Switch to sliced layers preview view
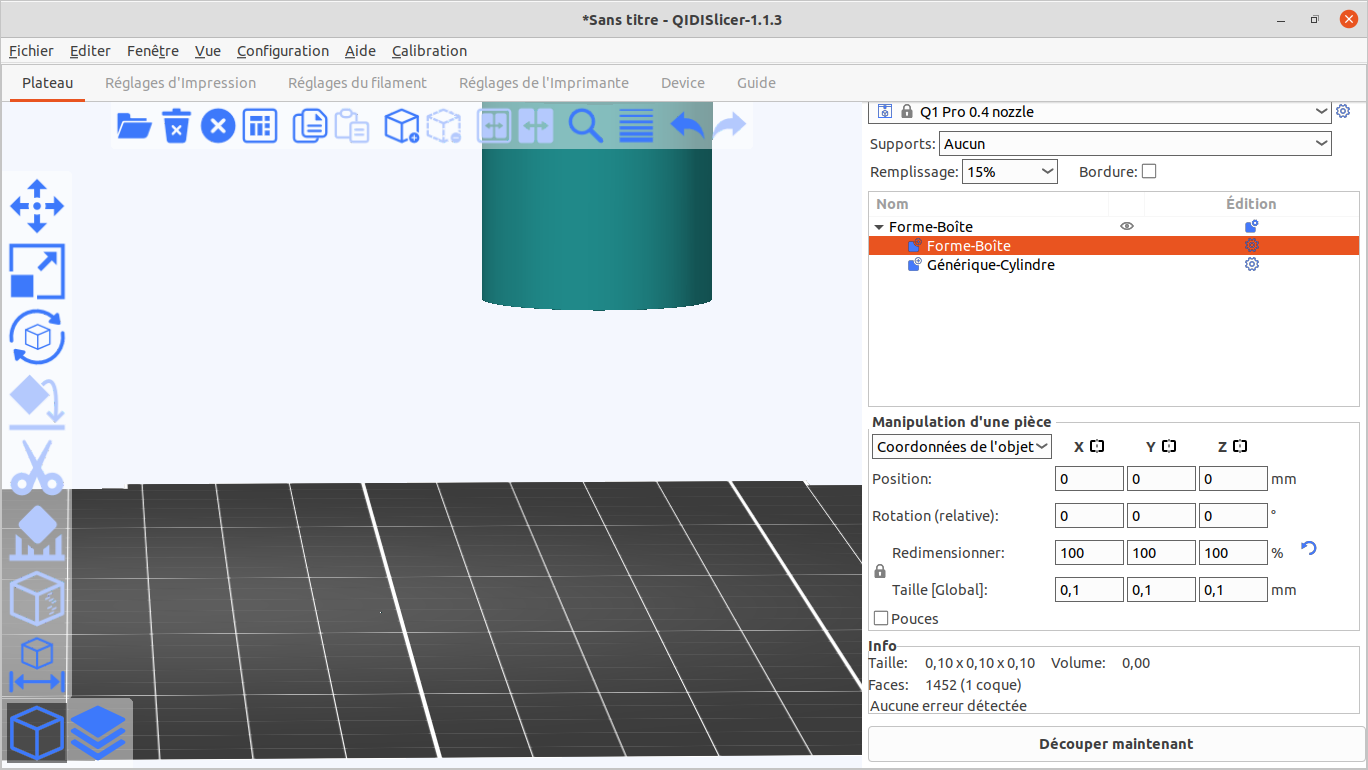 click(x=98, y=732)
